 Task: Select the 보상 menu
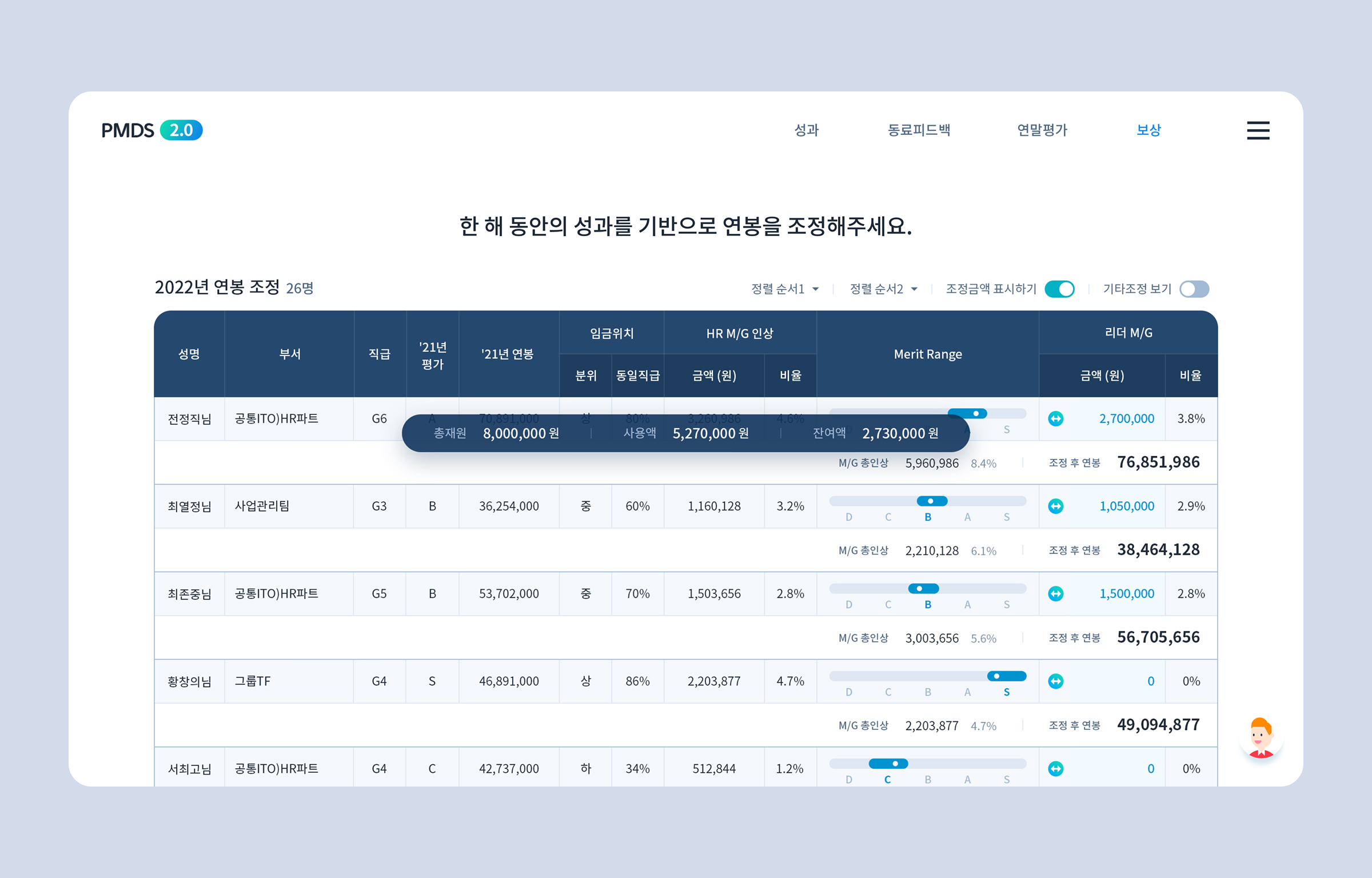click(x=1148, y=130)
